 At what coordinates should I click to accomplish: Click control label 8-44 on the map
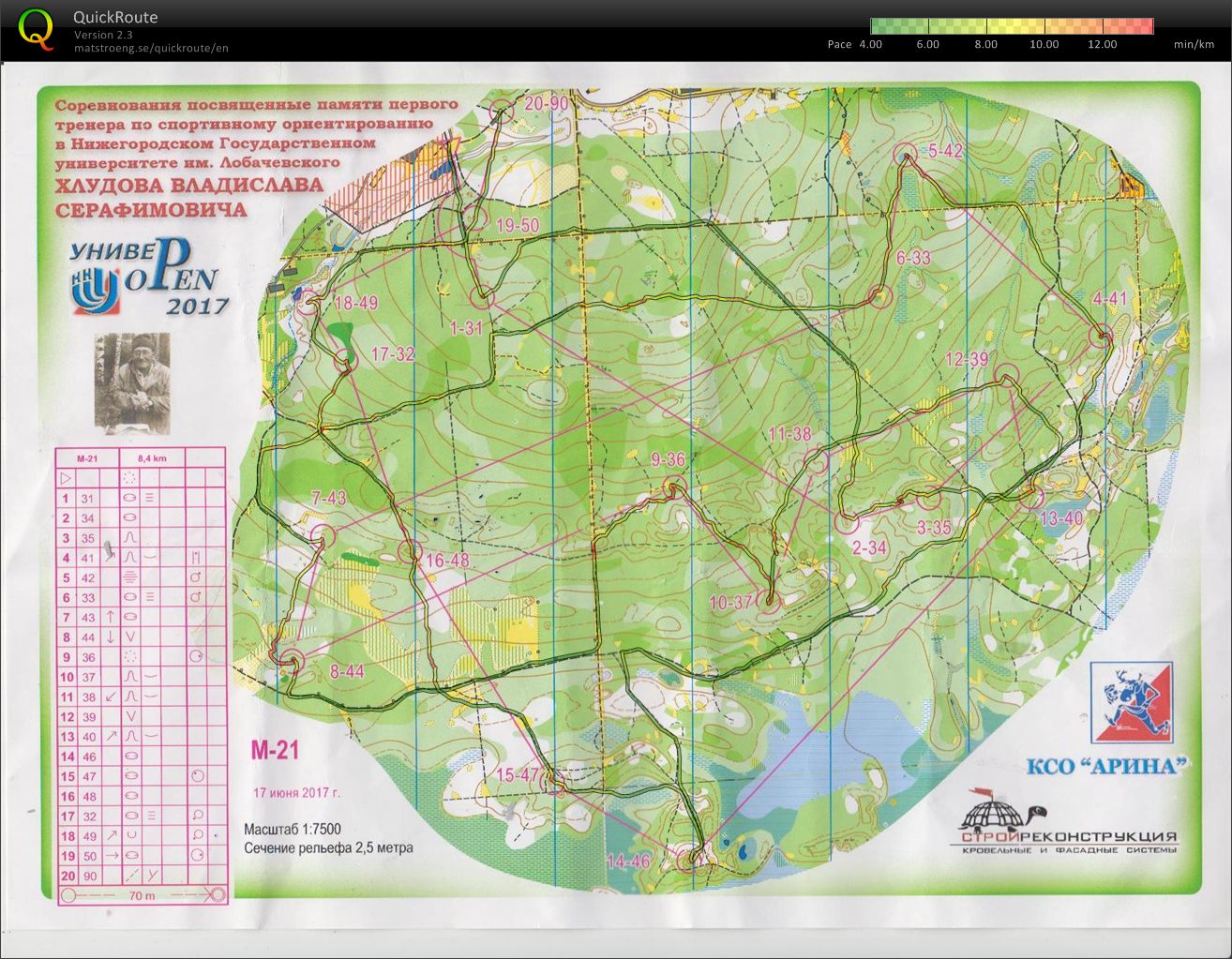(x=347, y=671)
